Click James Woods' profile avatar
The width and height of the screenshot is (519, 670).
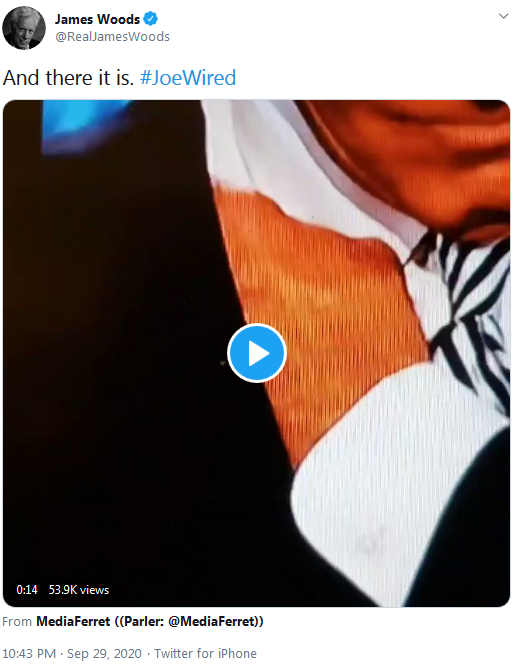pyautogui.click(x=23, y=28)
